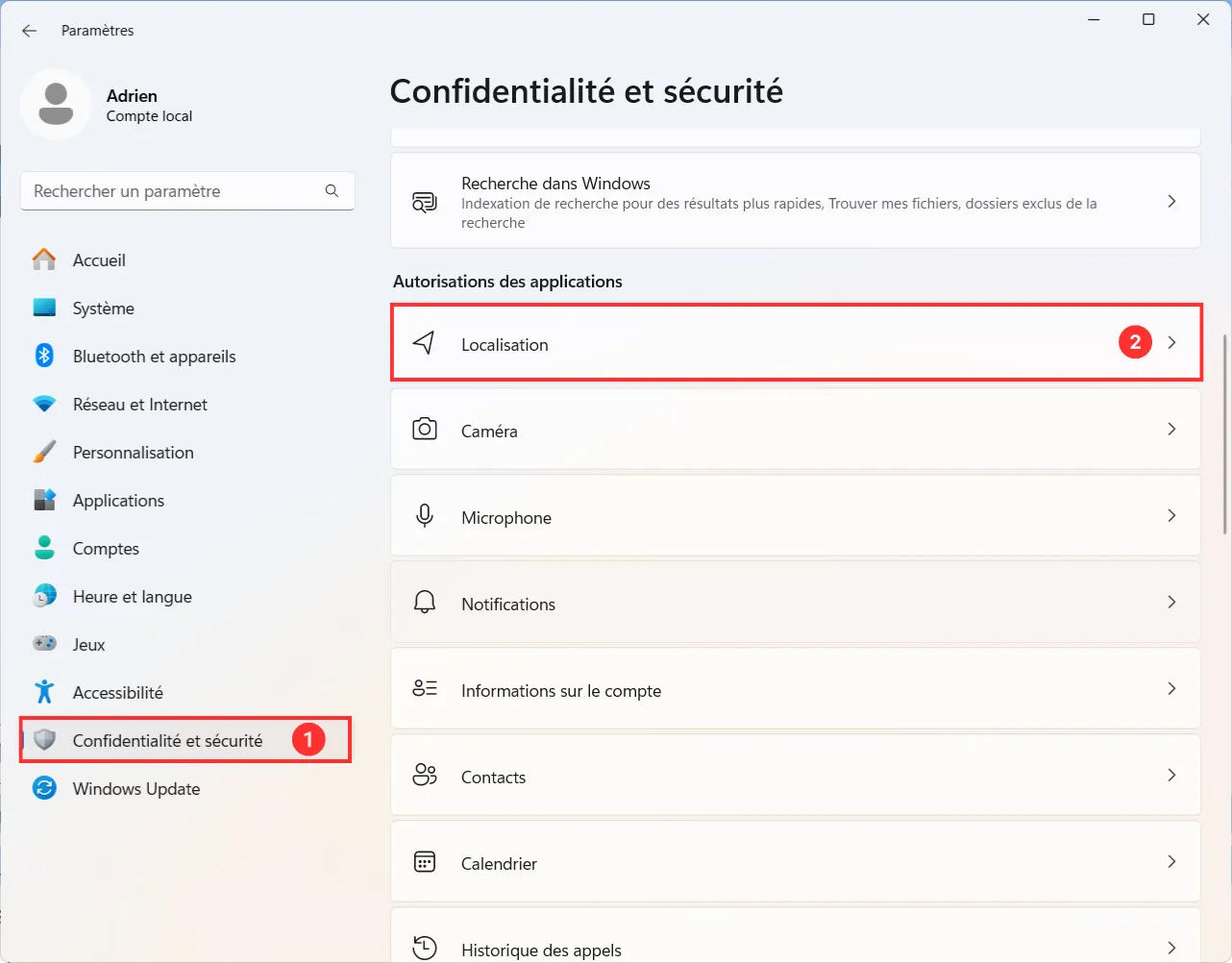Click the Système monitor icon
The image size is (1232, 963).
coord(44,308)
